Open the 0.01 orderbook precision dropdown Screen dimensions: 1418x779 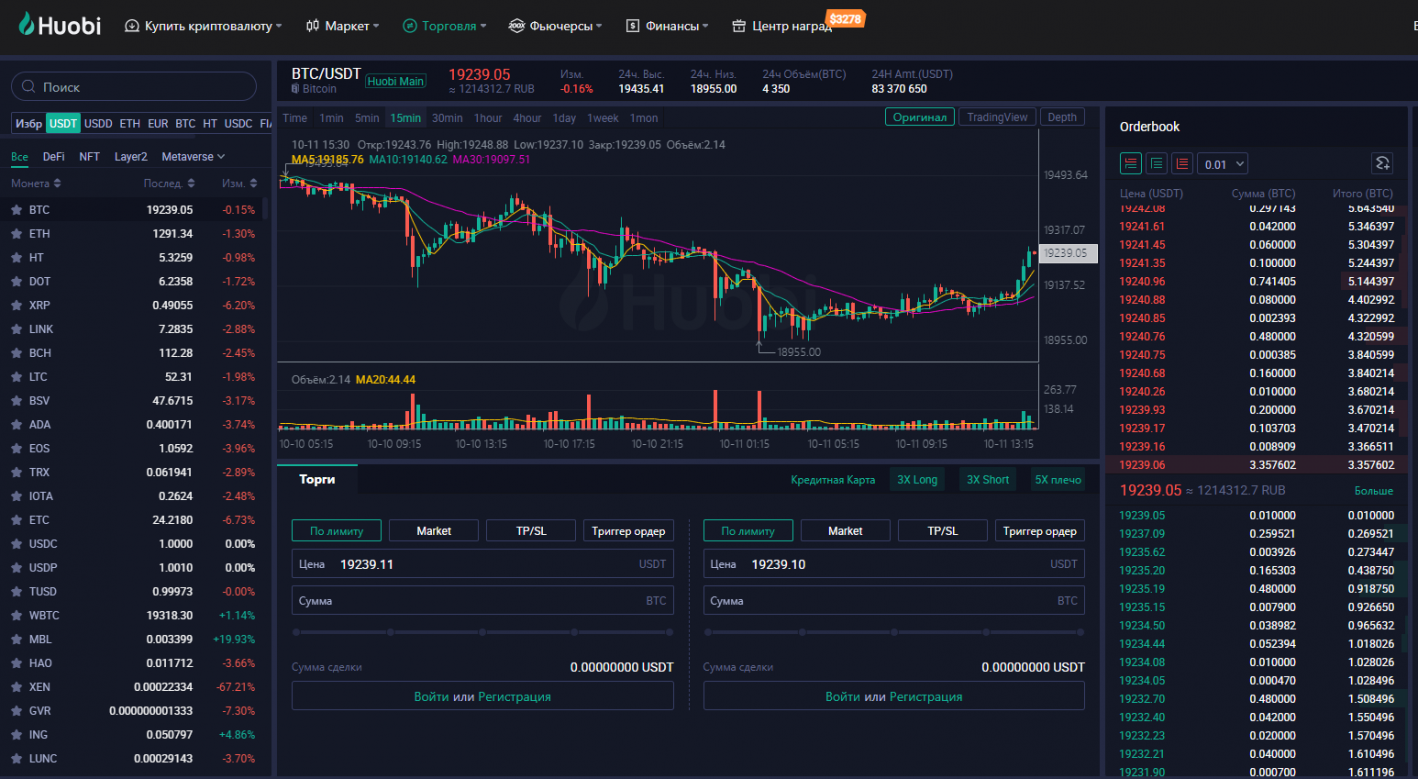(x=1224, y=164)
